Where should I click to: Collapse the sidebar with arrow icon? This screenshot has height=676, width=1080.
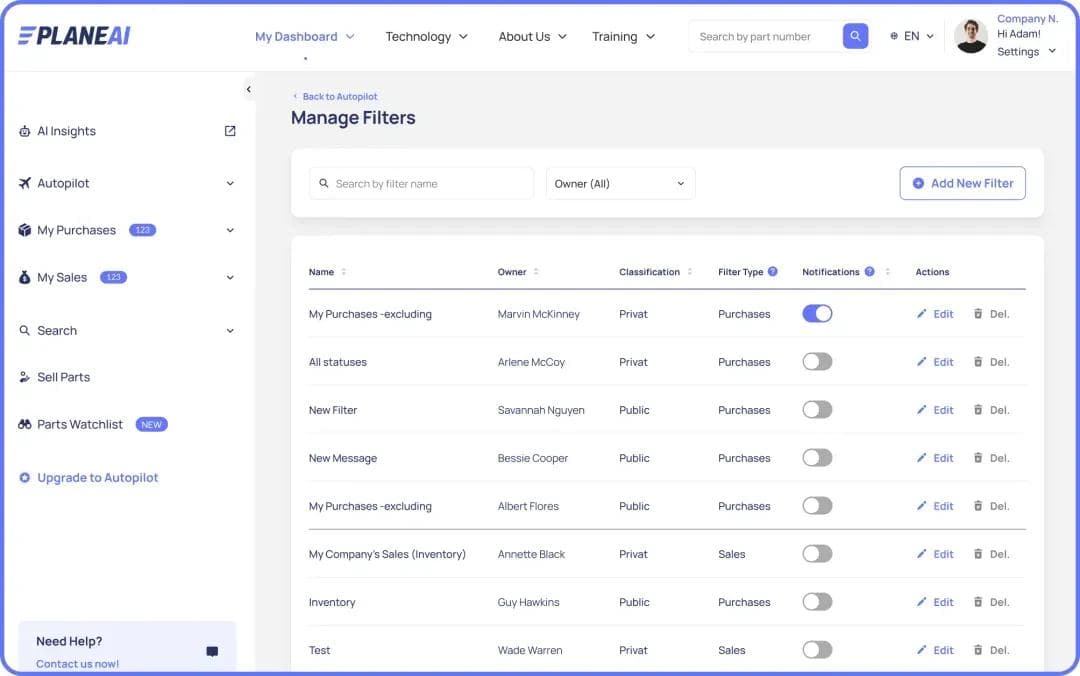248,90
